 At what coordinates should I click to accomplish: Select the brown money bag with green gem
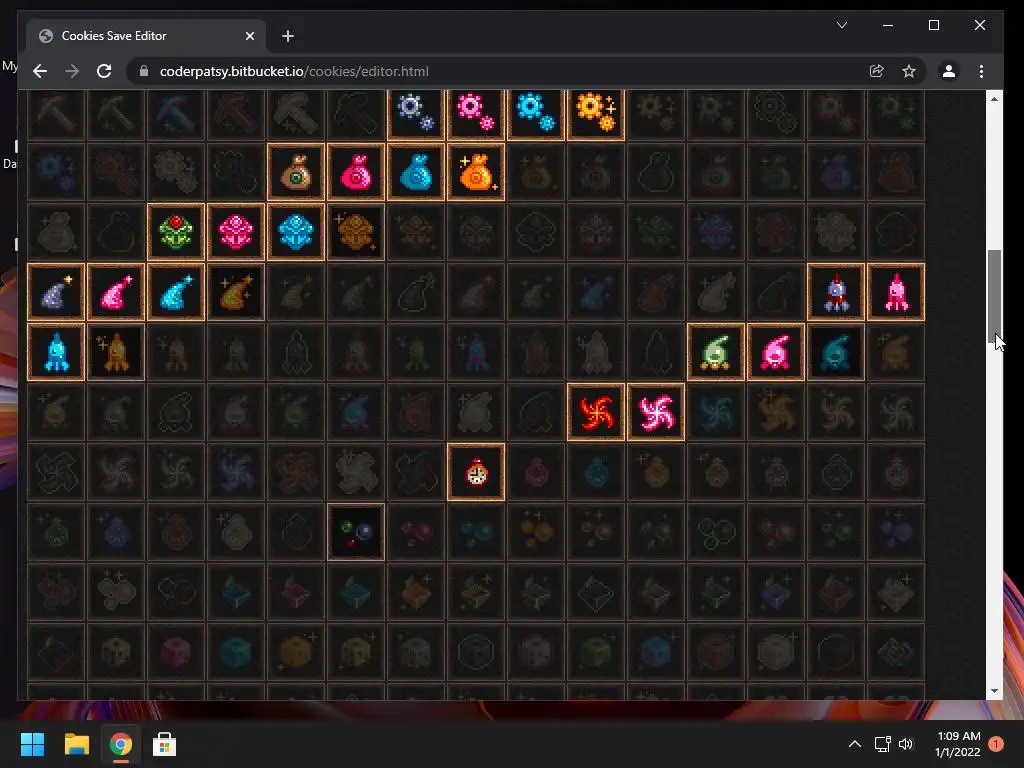(x=296, y=172)
